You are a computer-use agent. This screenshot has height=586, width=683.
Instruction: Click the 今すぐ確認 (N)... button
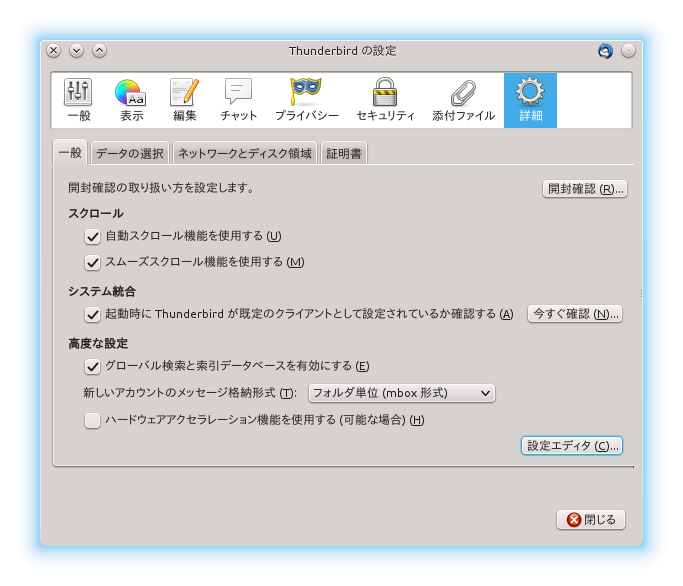pos(575,314)
